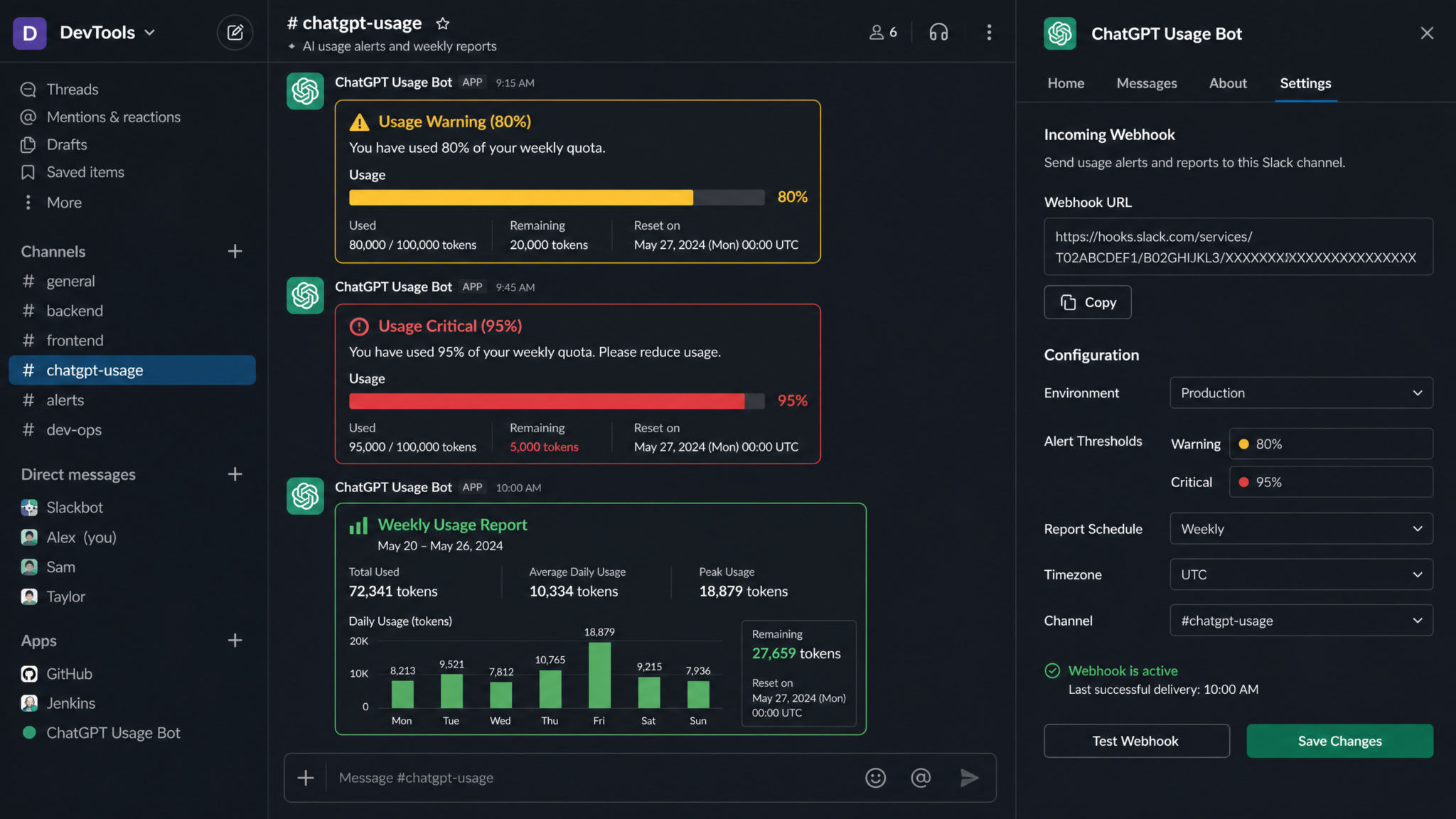Image resolution: width=1456 pixels, height=819 pixels.
Task: Click the bot avatar on the 10:00 AM message
Action: (305, 496)
